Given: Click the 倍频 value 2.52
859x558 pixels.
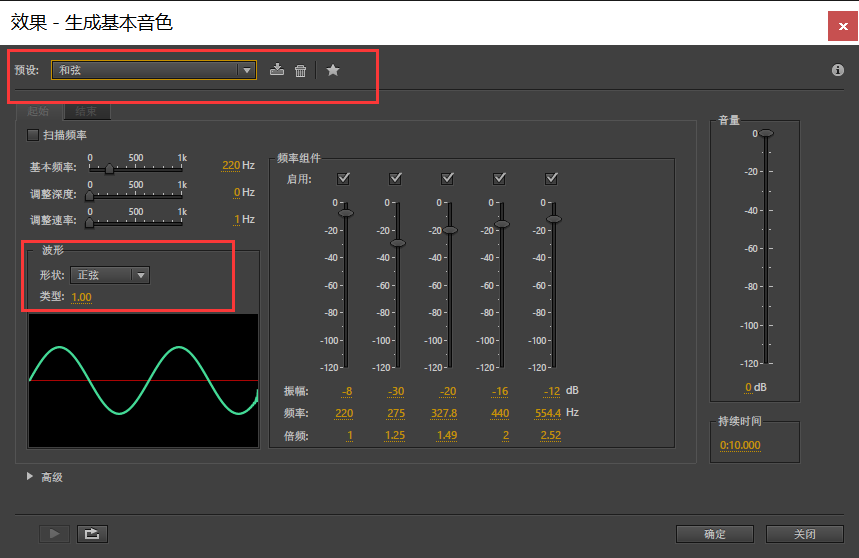Looking at the screenshot, I should pyautogui.click(x=551, y=435).
